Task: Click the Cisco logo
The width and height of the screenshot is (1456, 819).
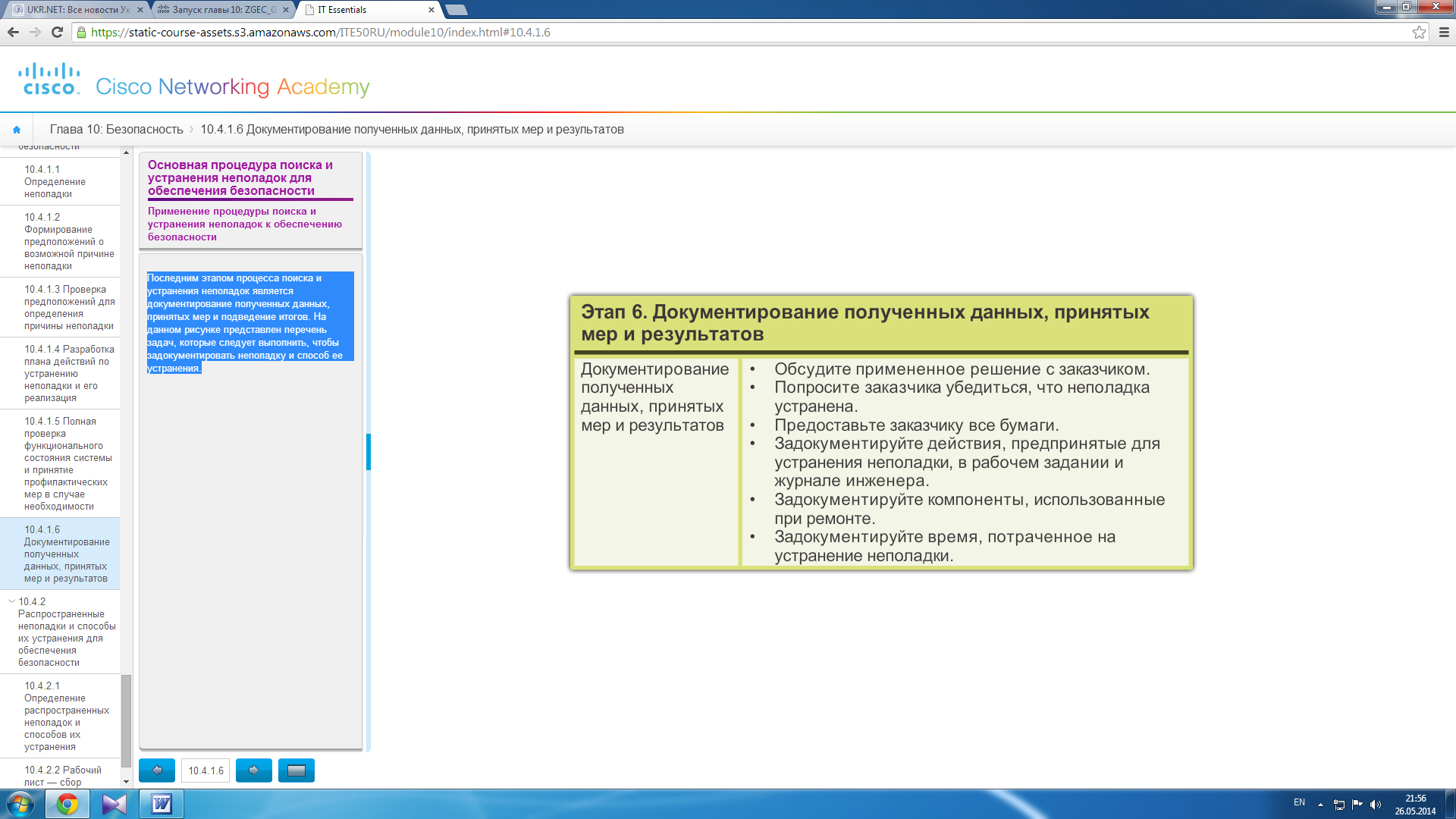Action: click(49, 79)
